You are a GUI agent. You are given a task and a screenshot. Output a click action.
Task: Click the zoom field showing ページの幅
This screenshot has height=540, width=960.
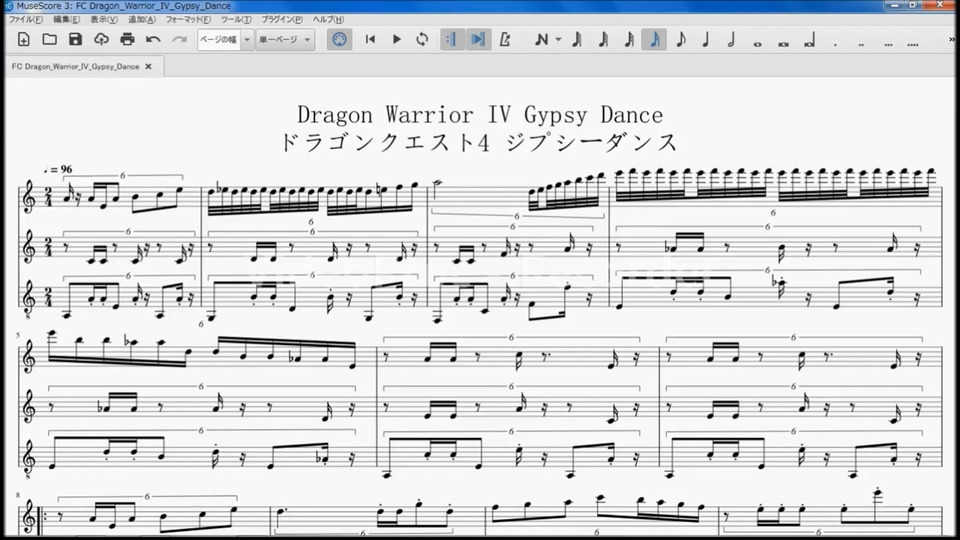point(219,40)
